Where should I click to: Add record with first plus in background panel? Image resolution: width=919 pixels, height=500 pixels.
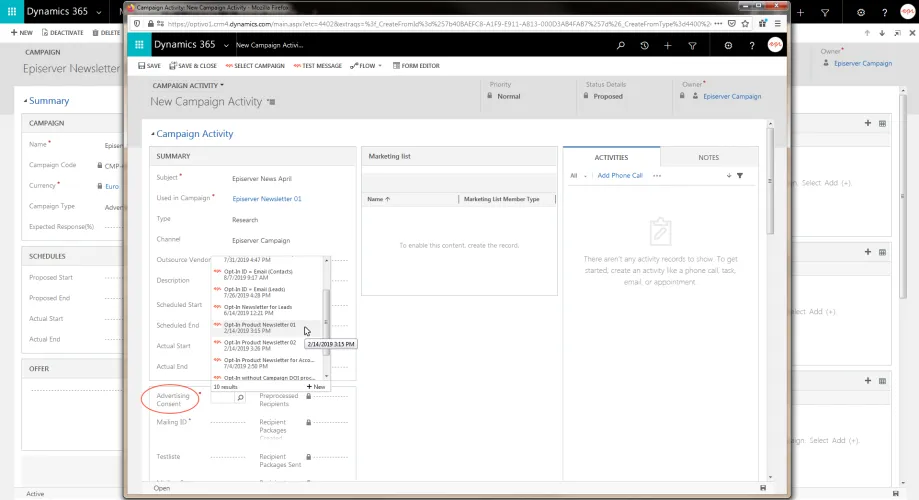[x=867, y=123]
